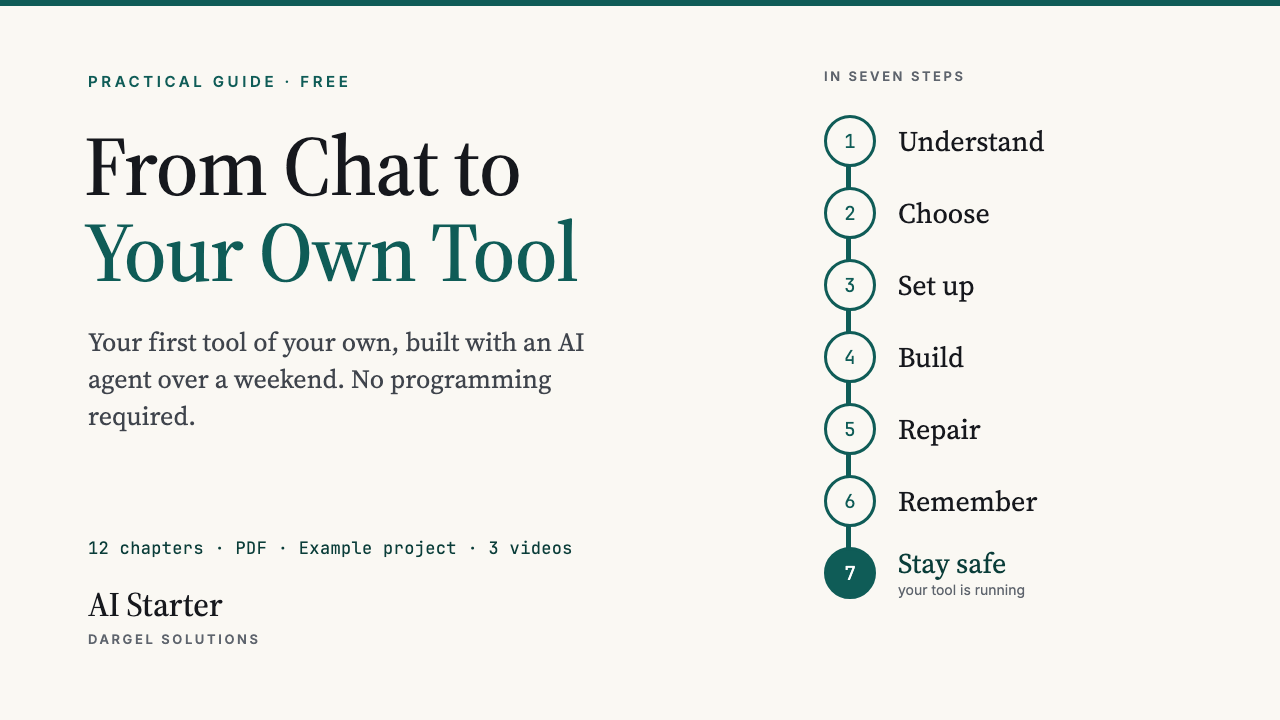Click the 'AI Starter' brand name
This screenshot has height=720, width=1280.
tap(155, 605)
